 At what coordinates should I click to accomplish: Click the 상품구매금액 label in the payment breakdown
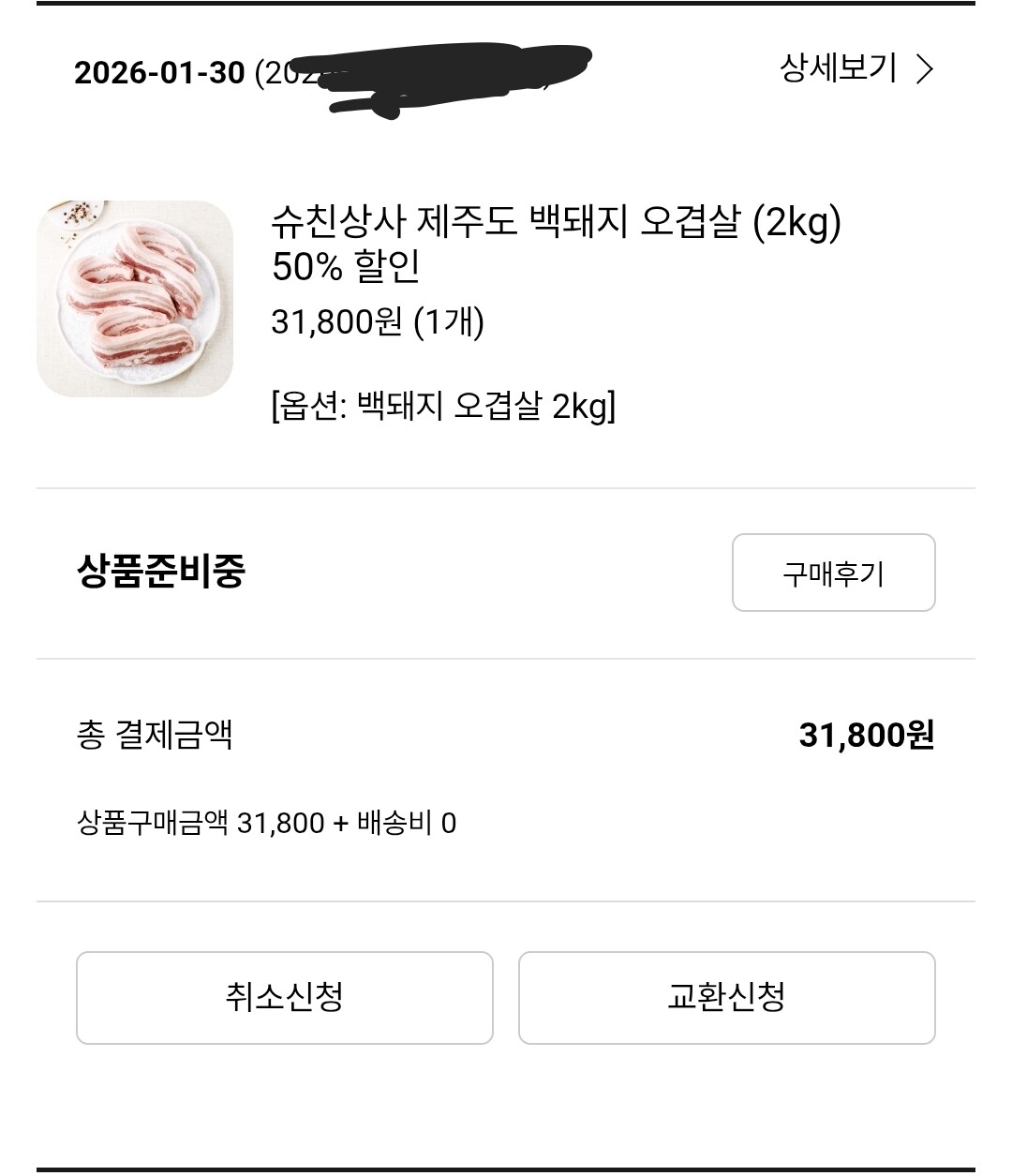[152, 824]
